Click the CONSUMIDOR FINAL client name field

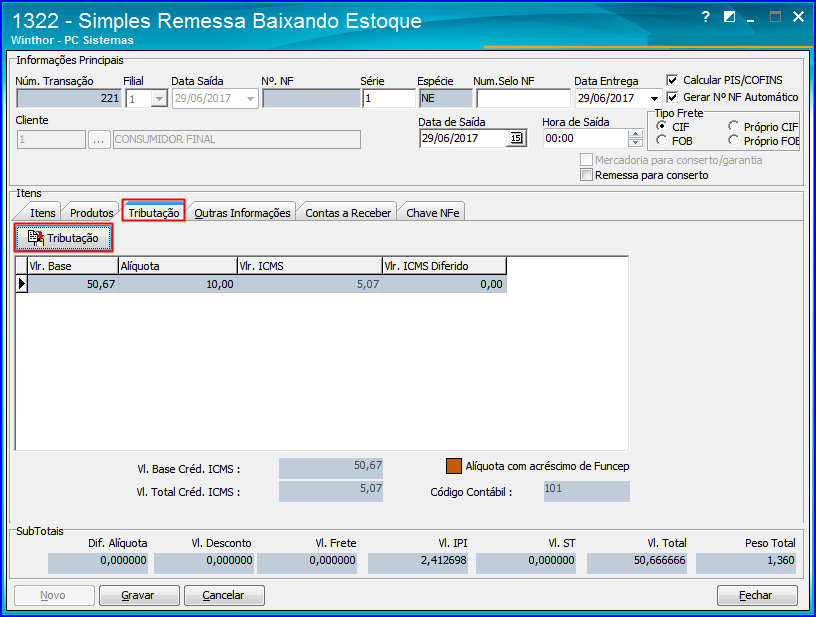click(236, 139)
